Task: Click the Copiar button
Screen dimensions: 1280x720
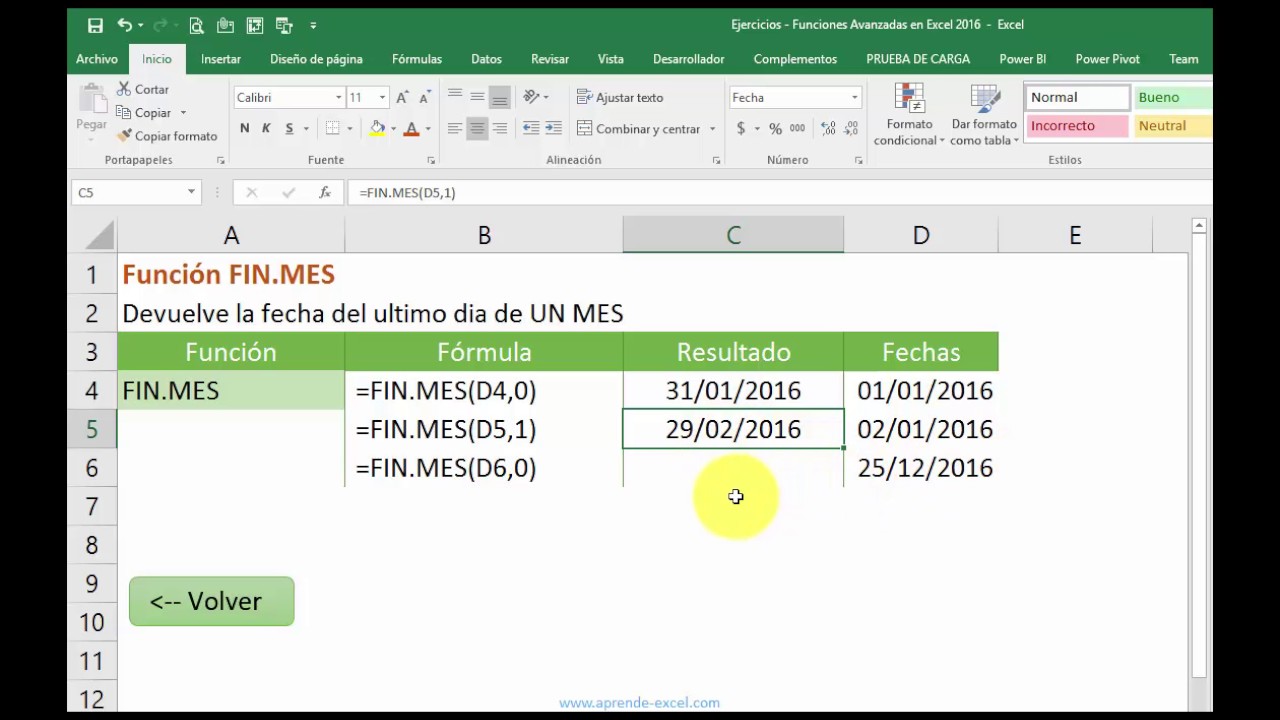Action: 144,113
